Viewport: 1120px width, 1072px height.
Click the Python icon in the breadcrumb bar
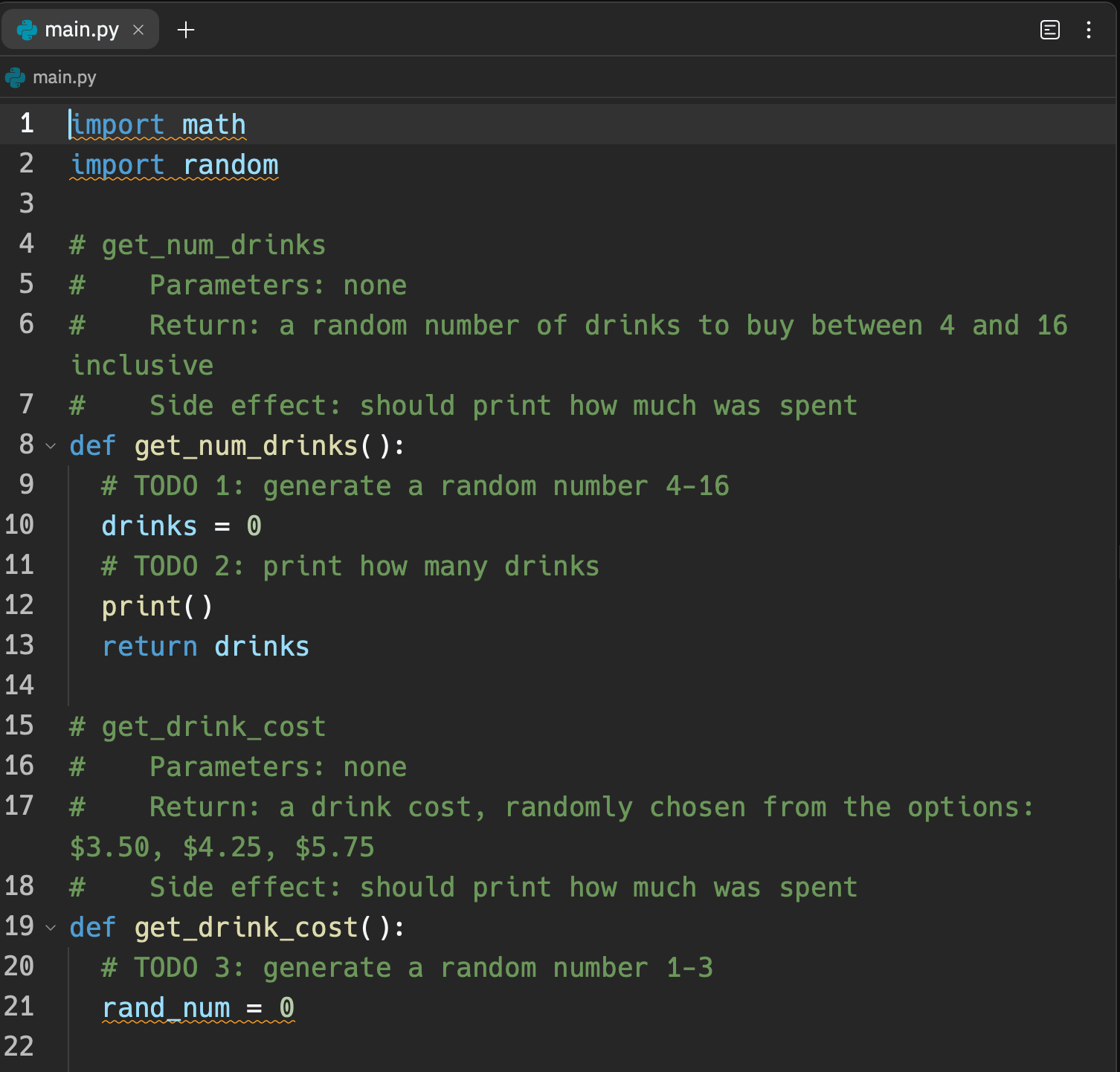(16, 77)
